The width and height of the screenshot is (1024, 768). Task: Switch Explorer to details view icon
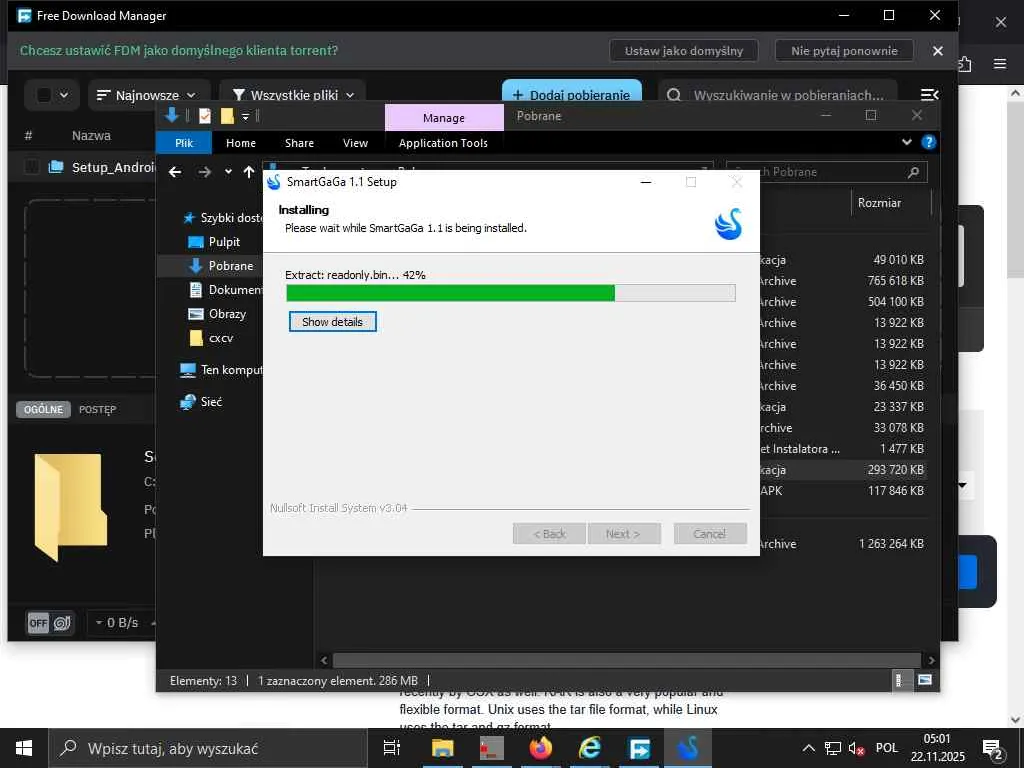(x=899, y=680)
